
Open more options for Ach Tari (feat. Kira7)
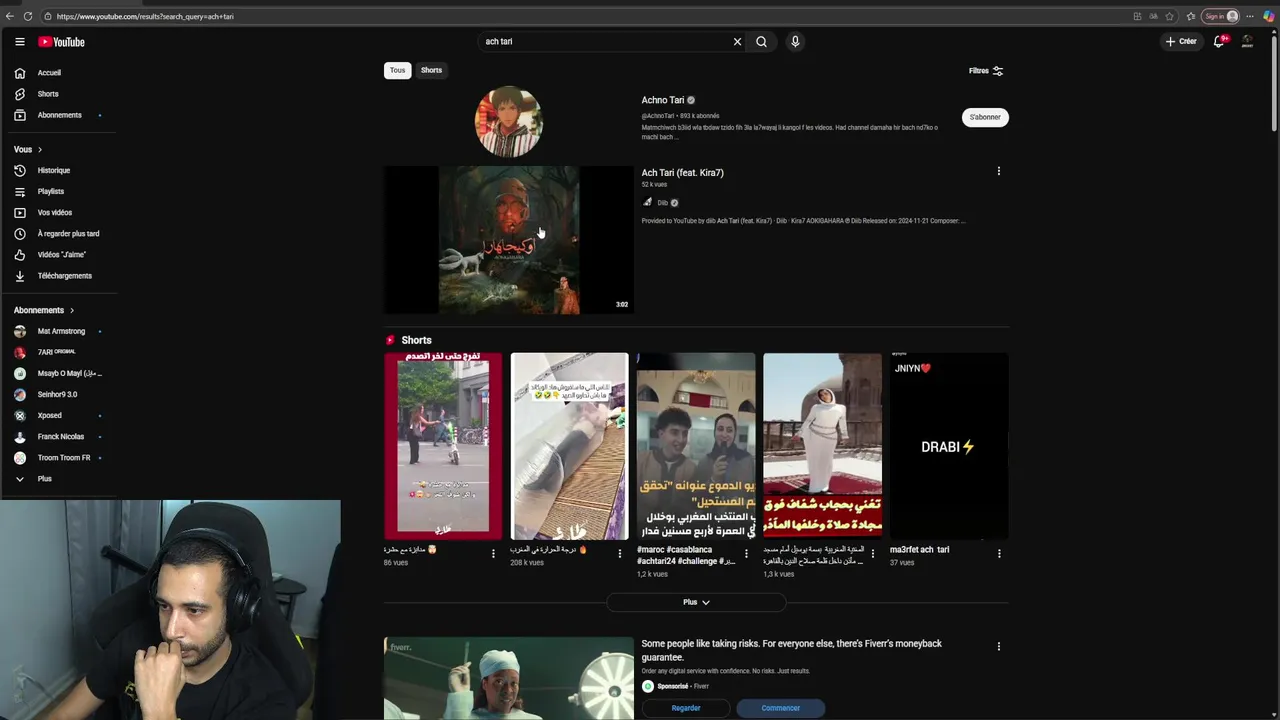[998, 171]
